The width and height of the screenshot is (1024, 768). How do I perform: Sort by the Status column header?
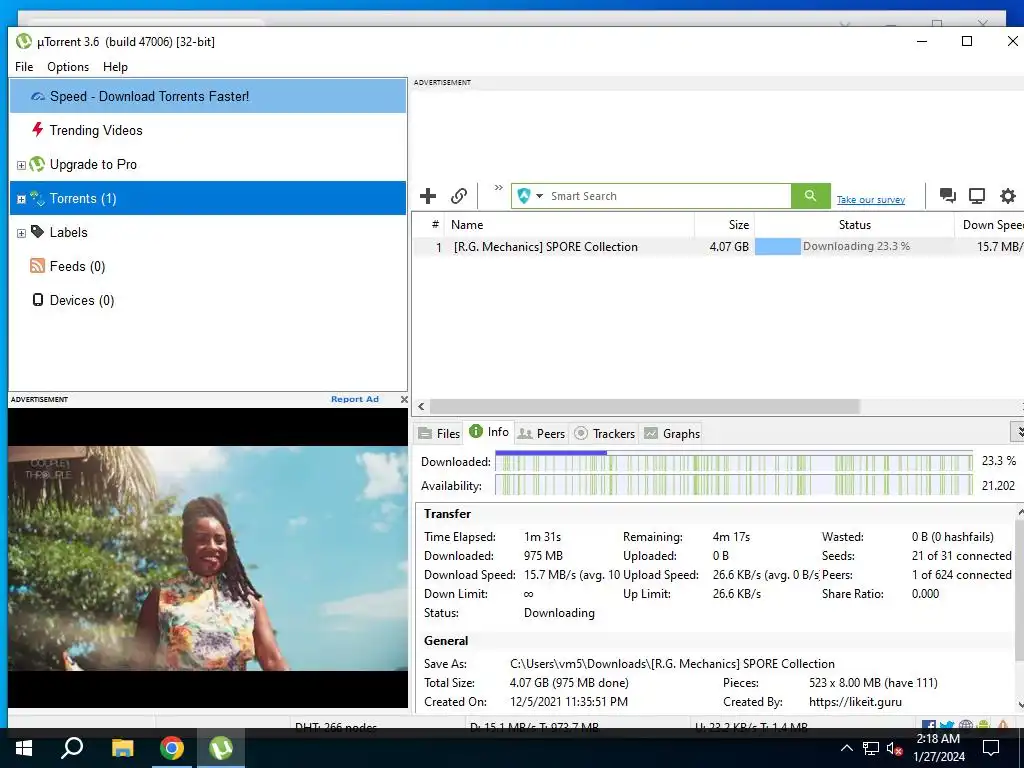coord(855,225)
